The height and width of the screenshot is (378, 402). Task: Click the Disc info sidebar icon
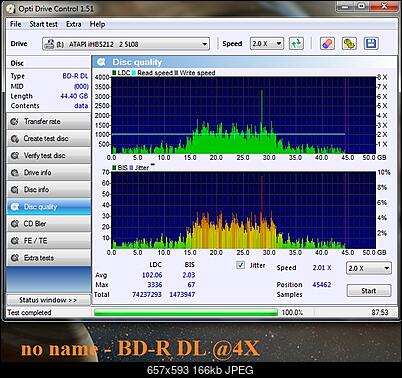coord(14,190)
